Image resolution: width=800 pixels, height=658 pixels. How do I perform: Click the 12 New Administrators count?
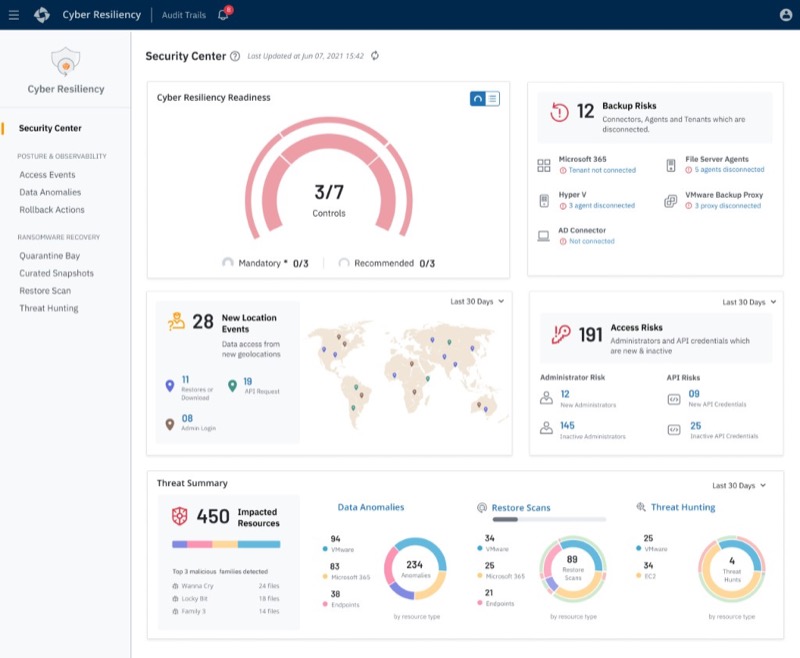point(565,394)
